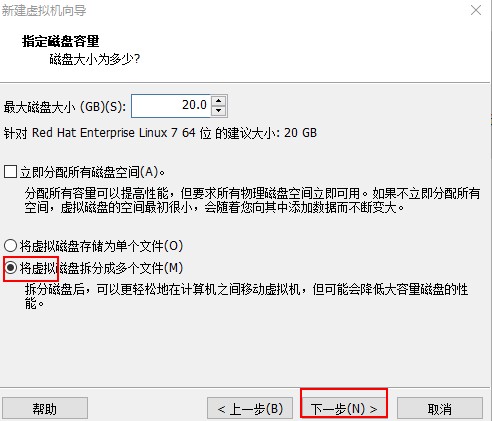Click the 最大磁盘大小 (GB)(S) label

pyautogui.click(x=65, y=107)
